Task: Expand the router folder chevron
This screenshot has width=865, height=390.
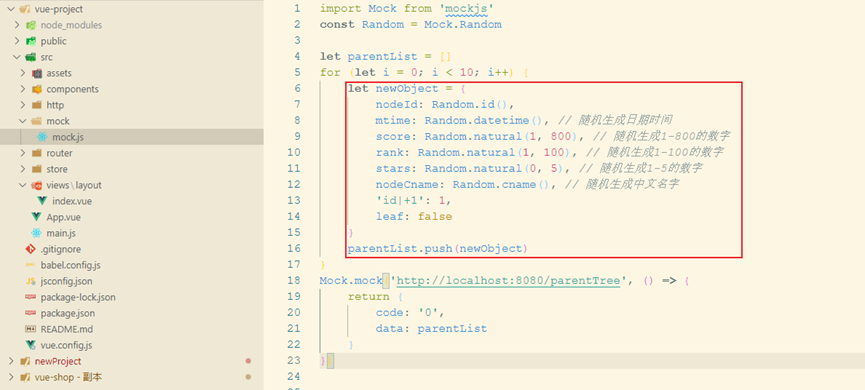Action: coord(23,153)
